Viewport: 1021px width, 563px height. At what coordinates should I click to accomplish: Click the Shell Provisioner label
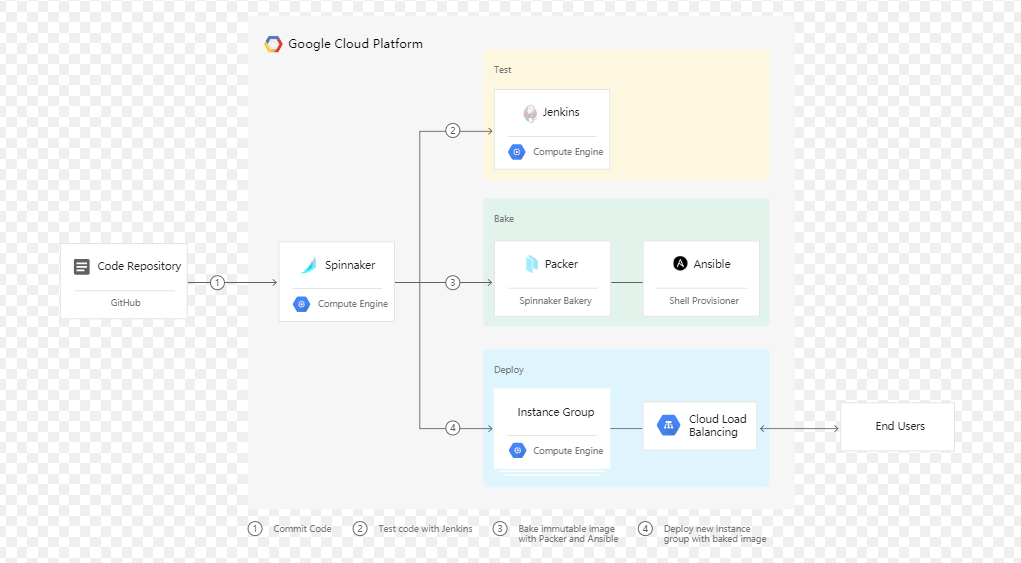pyautogui.click(x=704, y=301)
